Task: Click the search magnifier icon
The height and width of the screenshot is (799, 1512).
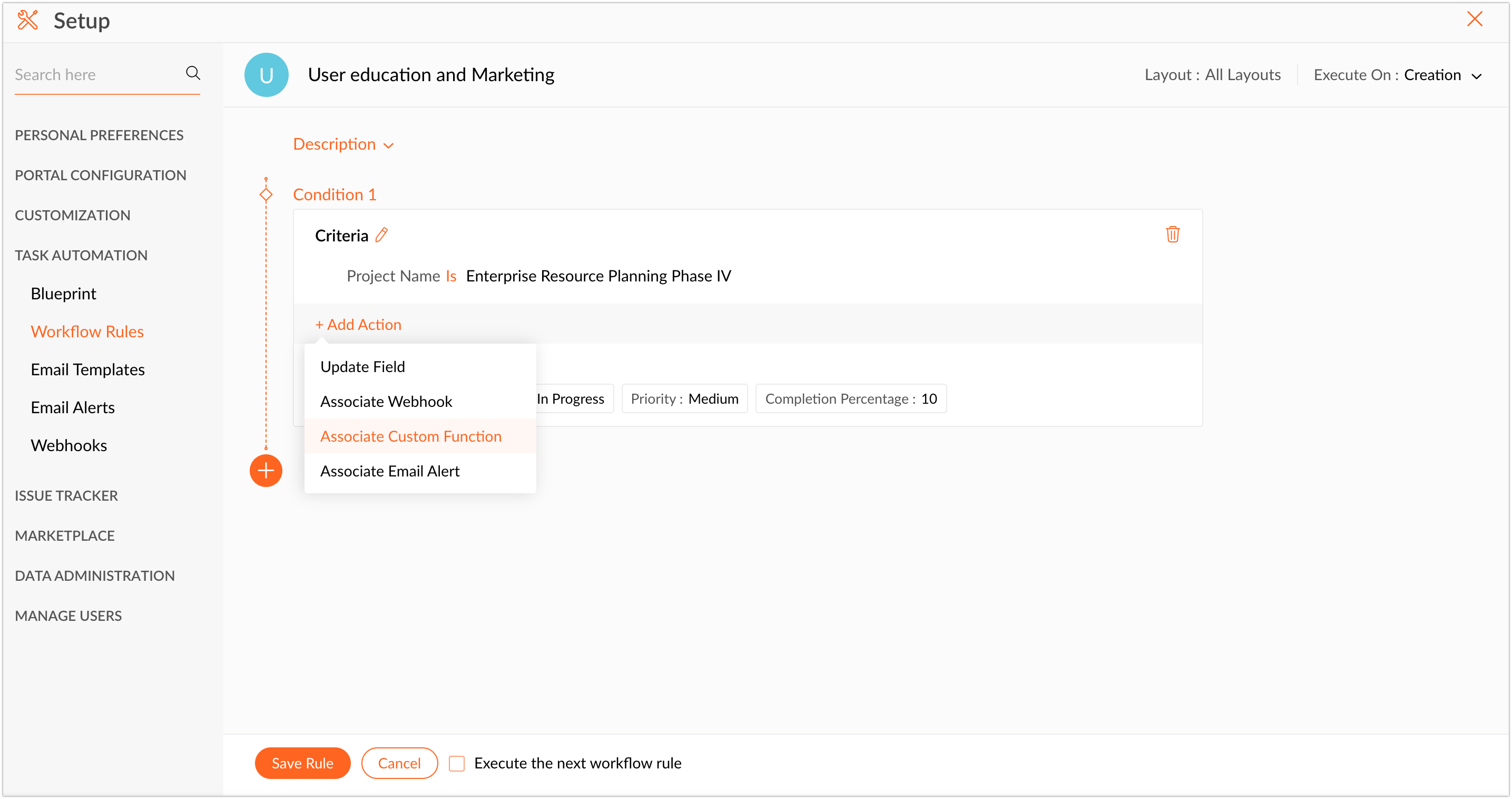Action: pyautogui.click(x=192, y=73)
